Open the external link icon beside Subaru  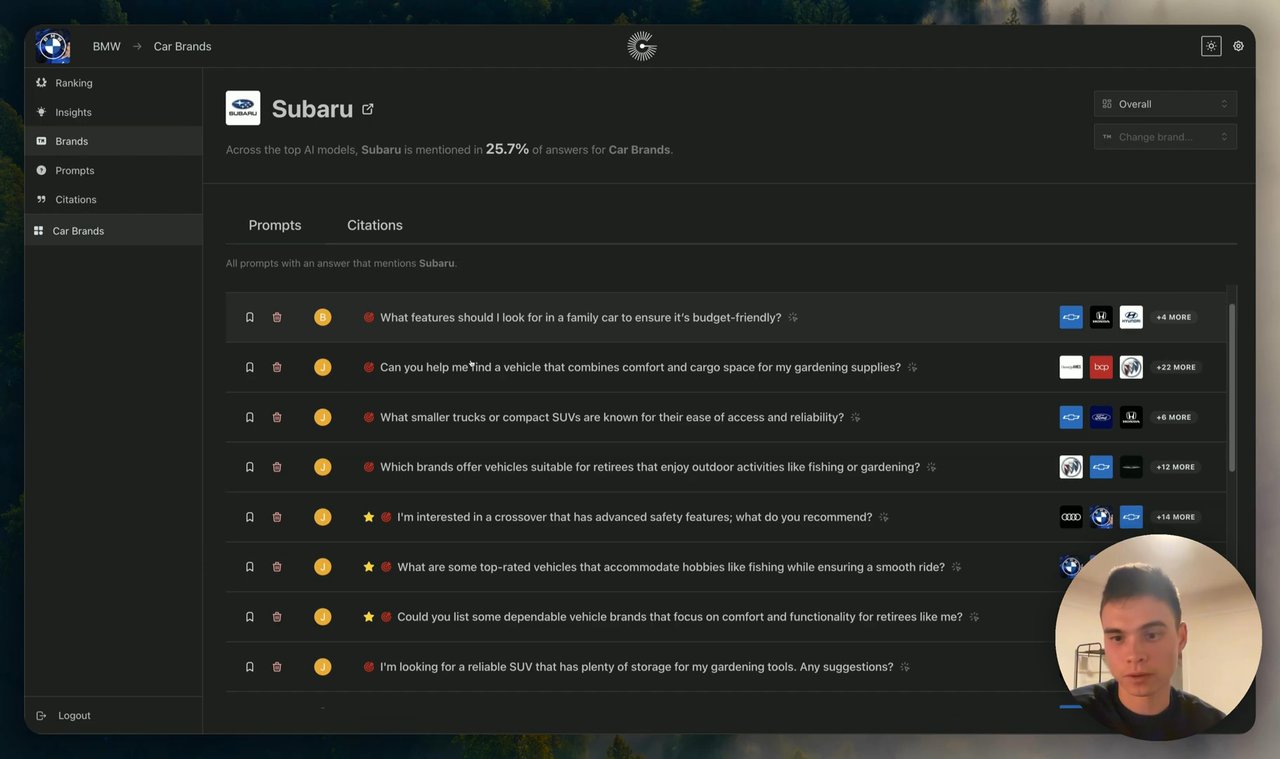368,109
